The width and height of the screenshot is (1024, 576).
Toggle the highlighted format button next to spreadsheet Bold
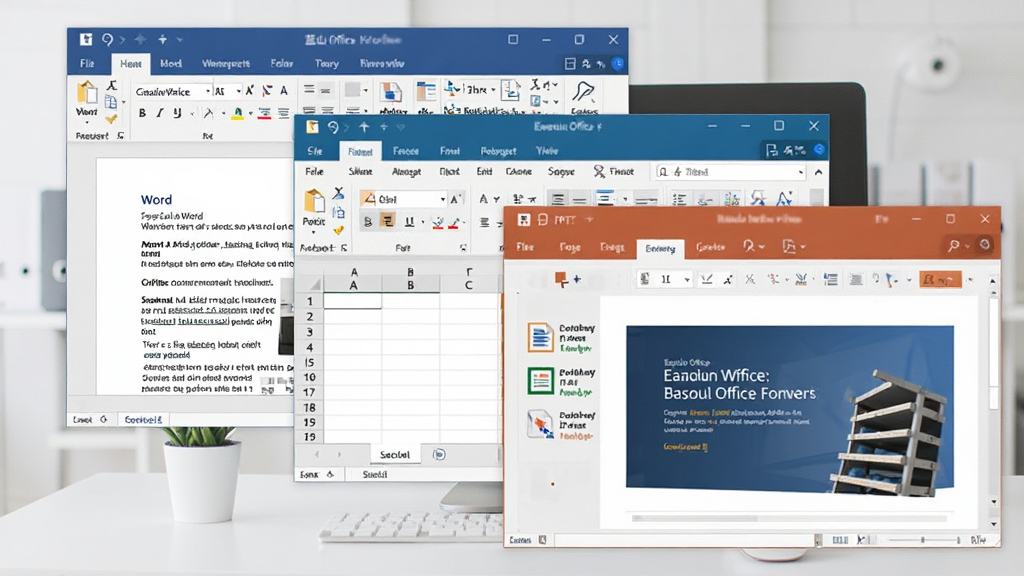click(x=388, y=222)
